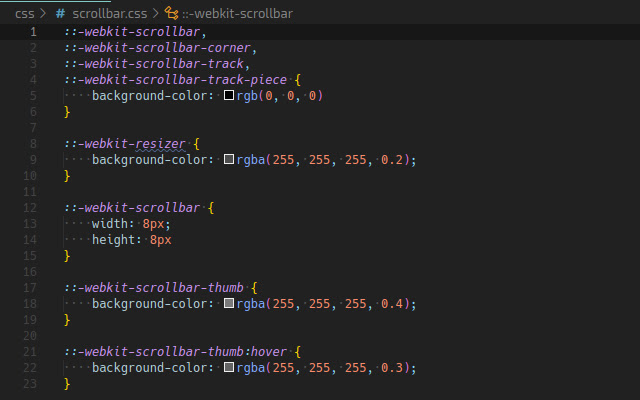640x400 pixels.
Task: Click the scrollbar.css breadcrumb item
Action: coord(109,13)
